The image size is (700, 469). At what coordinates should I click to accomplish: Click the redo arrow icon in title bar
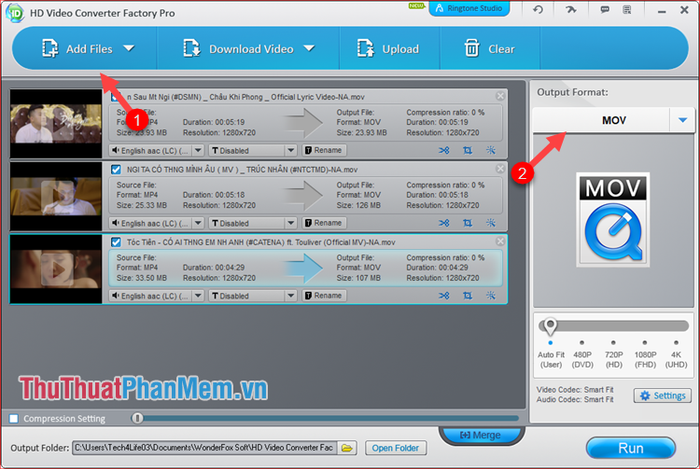(571, 9)
